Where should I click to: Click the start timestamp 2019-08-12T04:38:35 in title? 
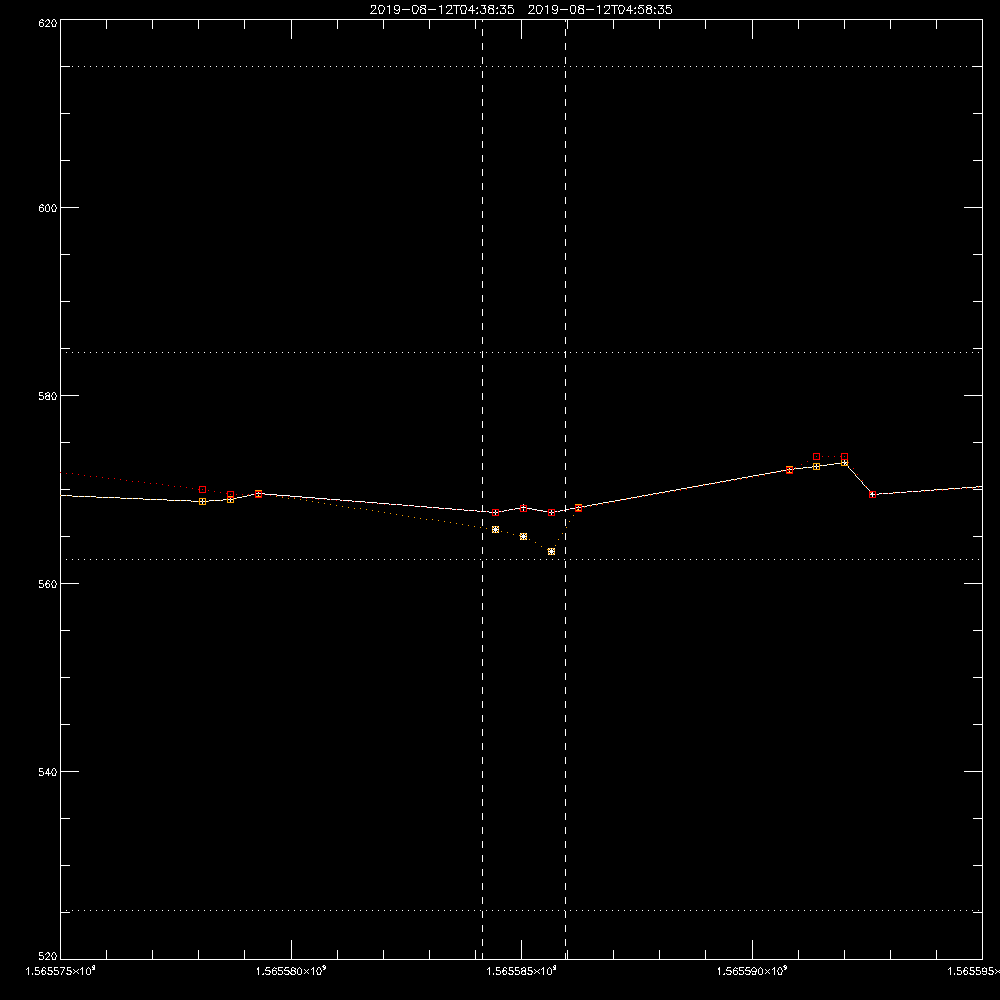click(x=442, y=10)
